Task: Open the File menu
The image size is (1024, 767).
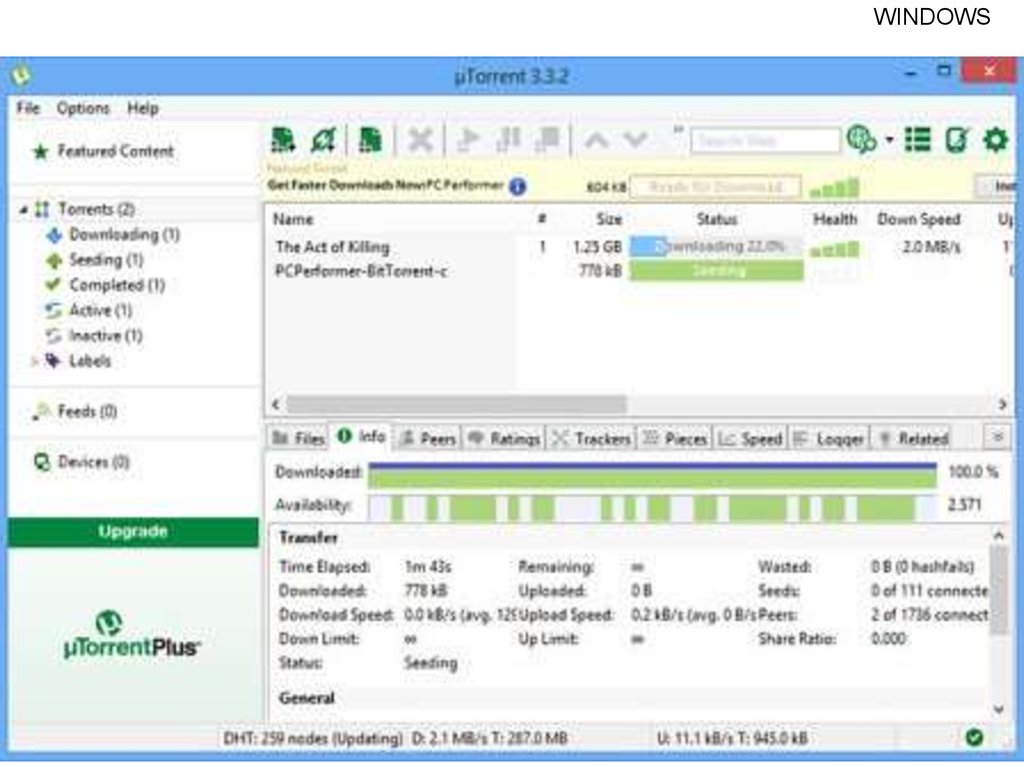Action: click(x=28, y=108)
